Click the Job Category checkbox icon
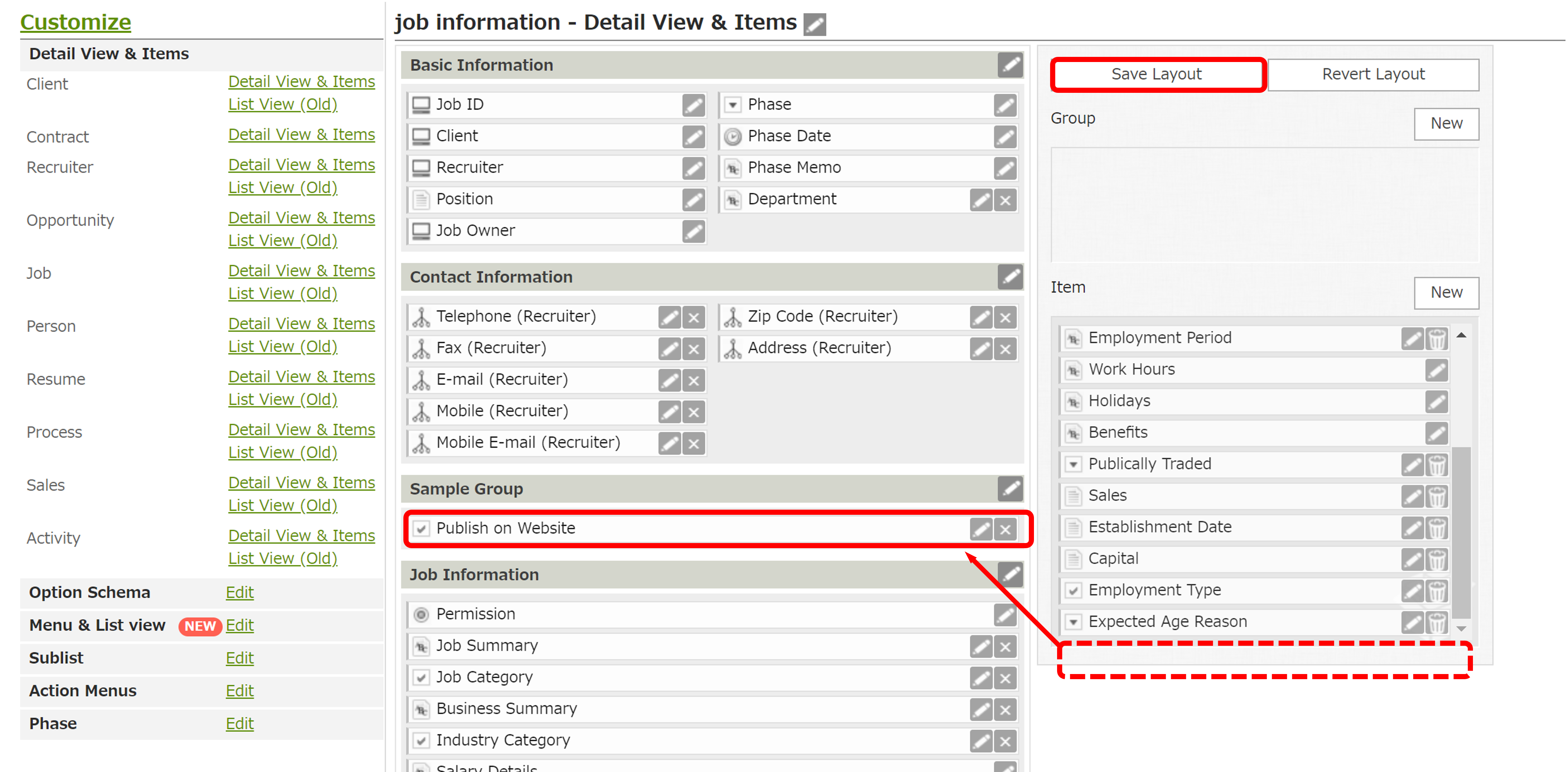Image resolution: width=1568 pixels, height=772 pixels. tap(421, 677)
